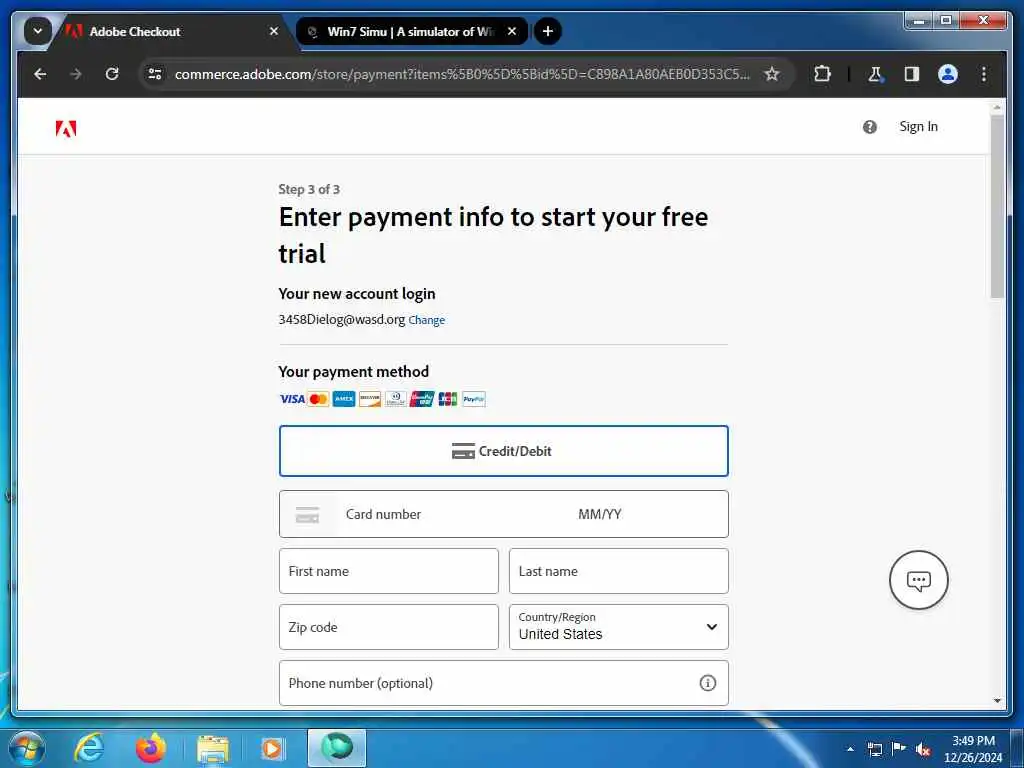
Task: Click the scrollbar down arrow
Action: point(997,701)
